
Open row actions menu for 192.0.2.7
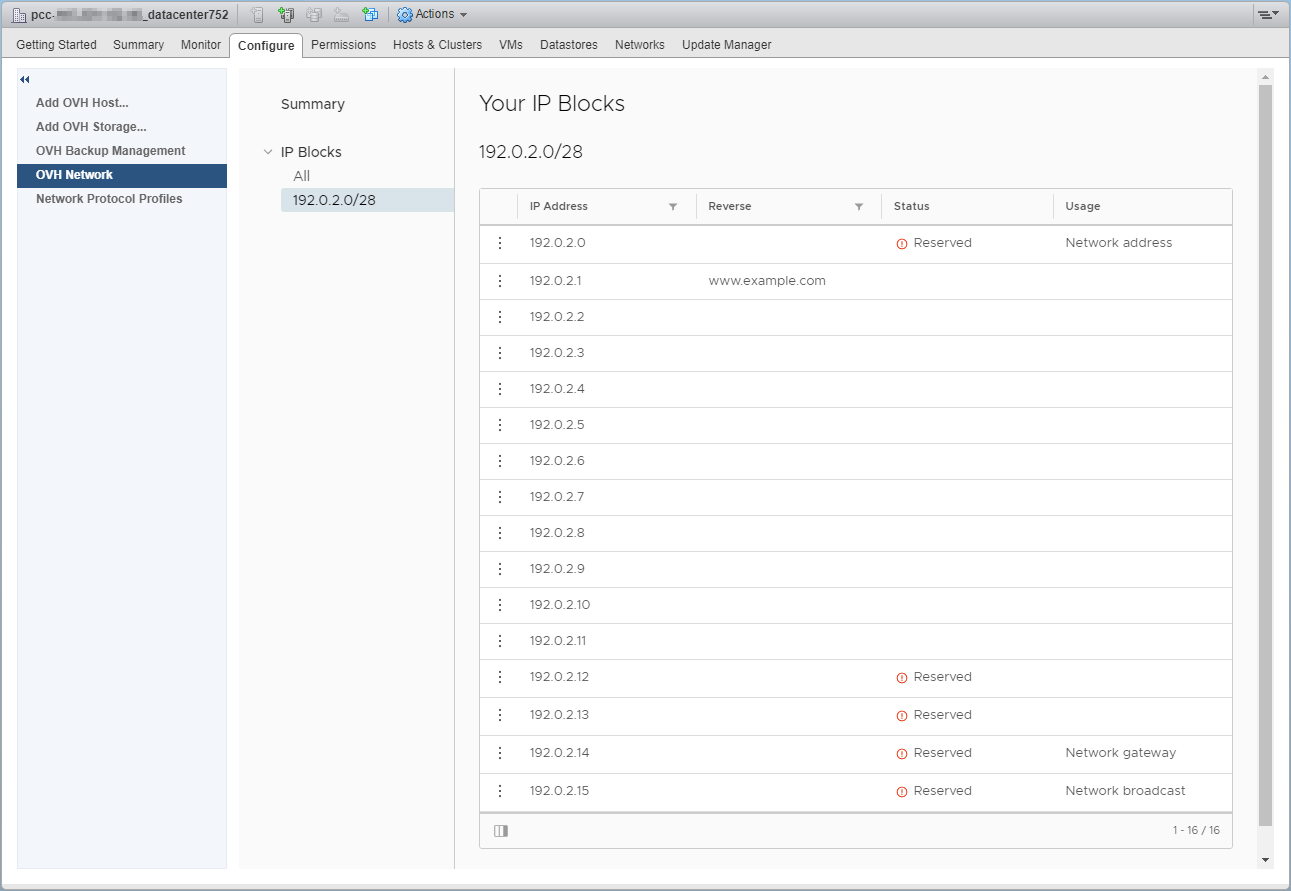(500, 497)
